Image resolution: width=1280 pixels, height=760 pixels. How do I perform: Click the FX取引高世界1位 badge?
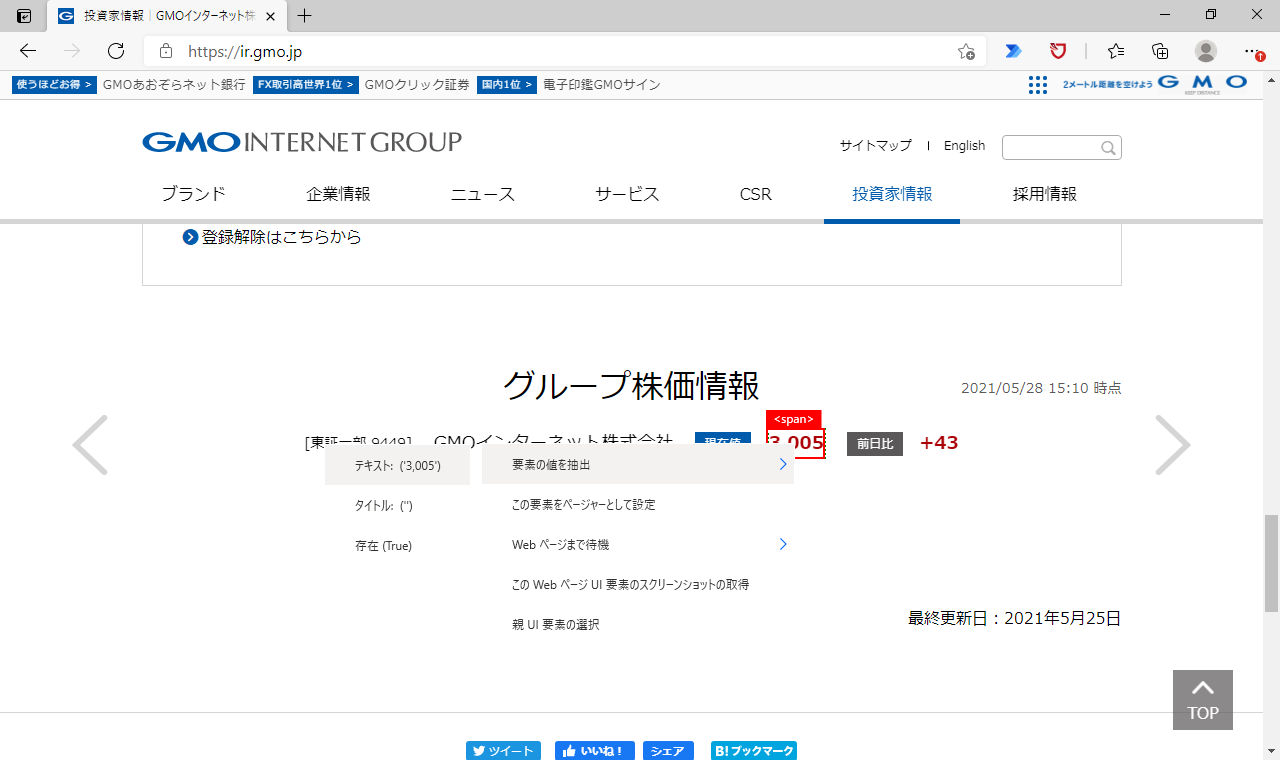point(305,85)
